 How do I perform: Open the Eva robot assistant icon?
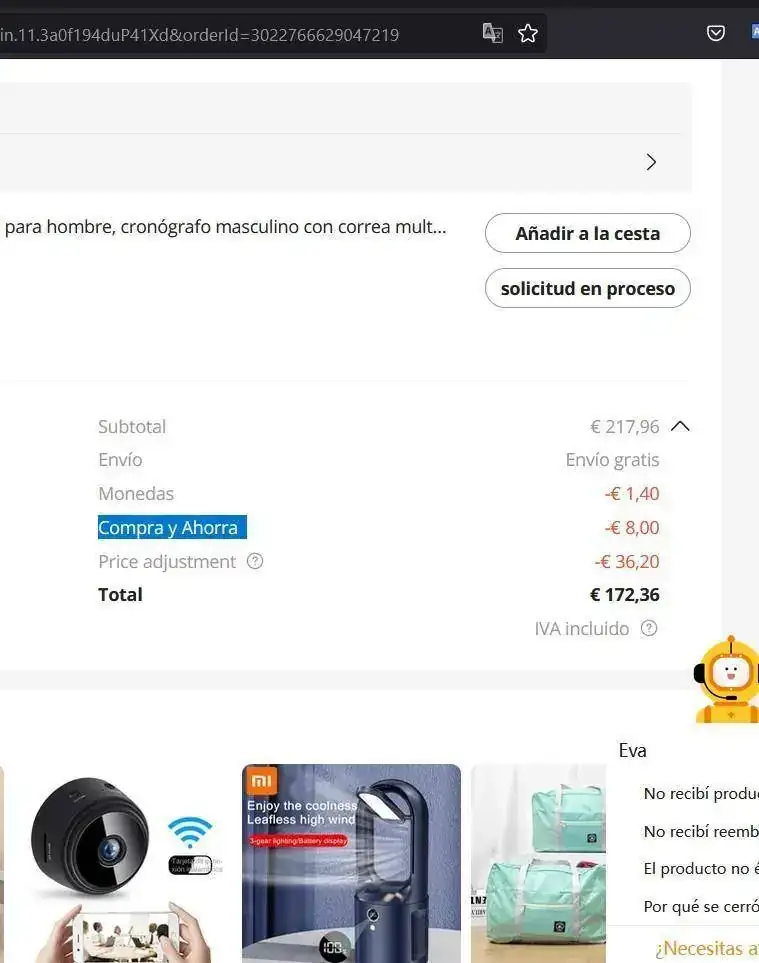726,680
